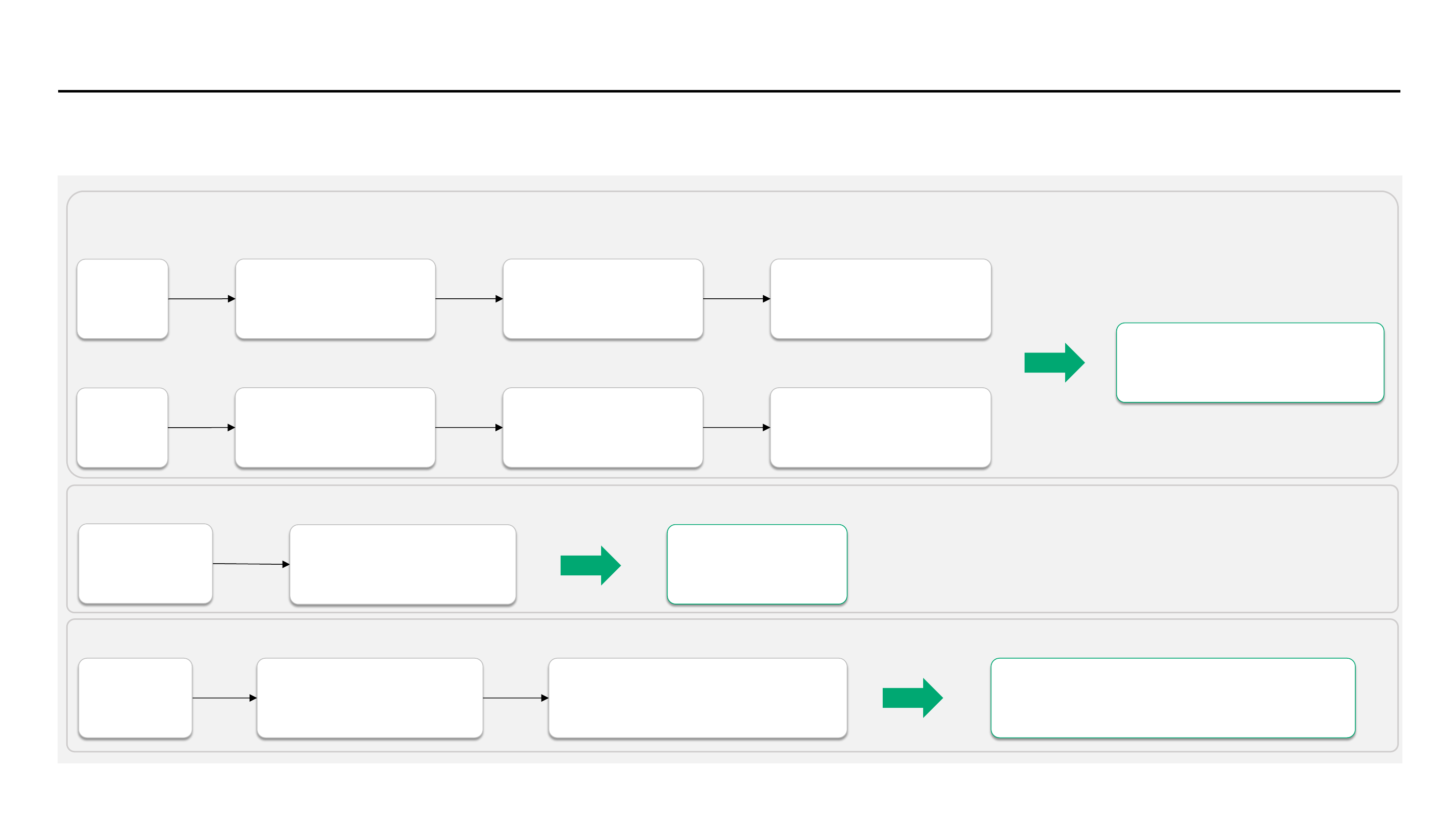Click the black horizontal line under the title area
The image size is (1456, 819).
[x=728, y=91]
